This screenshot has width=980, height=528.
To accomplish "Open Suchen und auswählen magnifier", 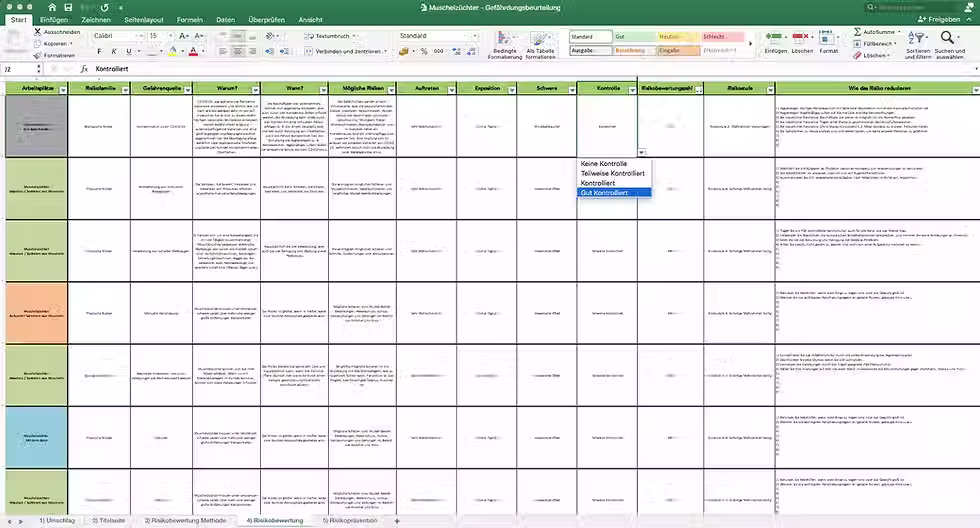I will point(949,45).
